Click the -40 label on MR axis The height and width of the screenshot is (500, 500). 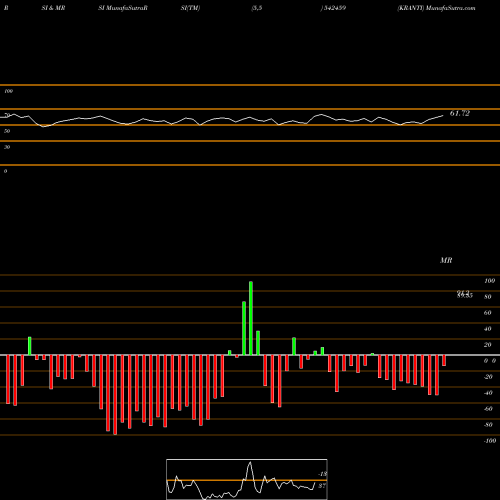488,393
